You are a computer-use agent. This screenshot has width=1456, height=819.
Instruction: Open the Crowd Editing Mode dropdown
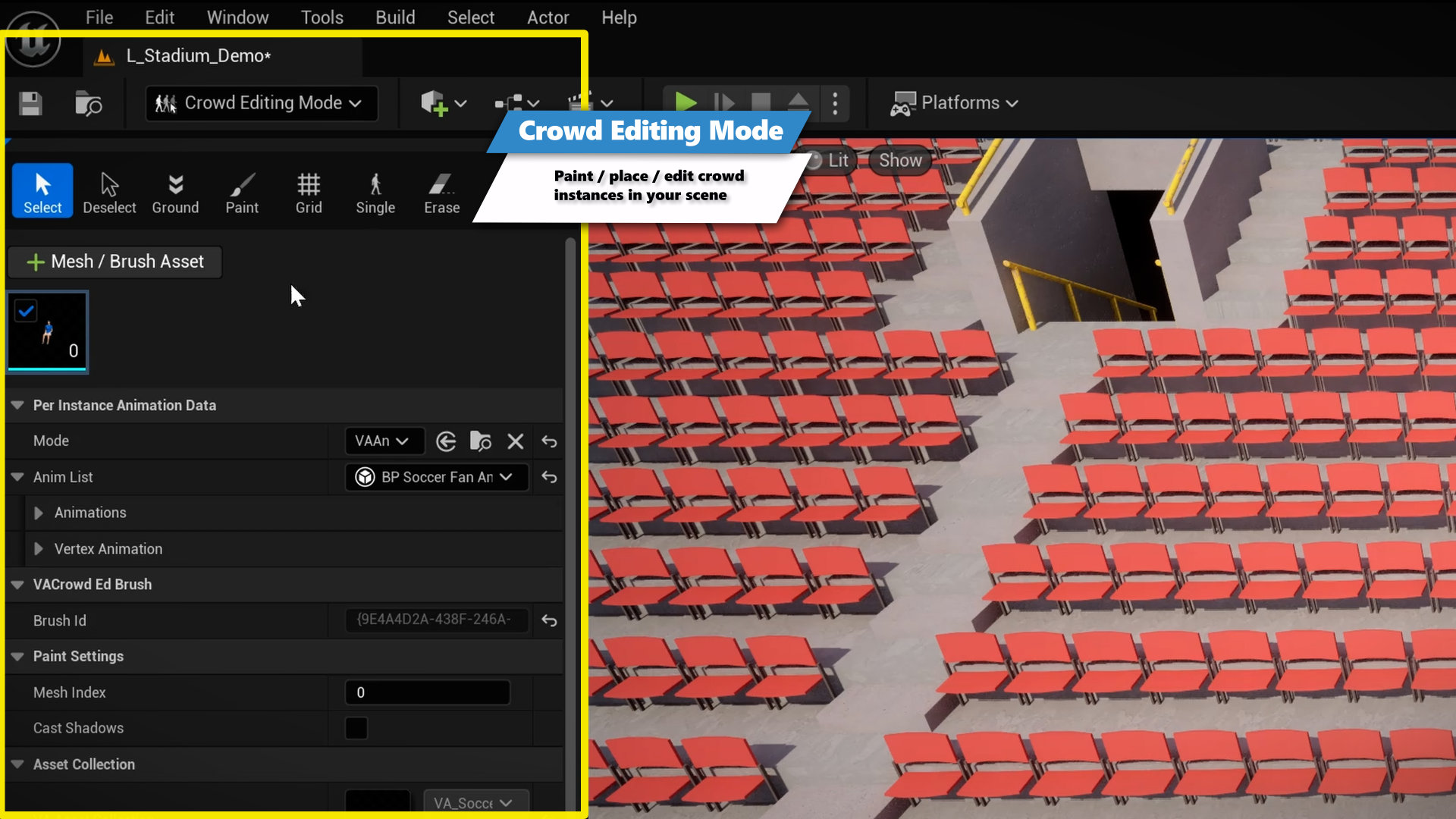click(x=261, y=103)
